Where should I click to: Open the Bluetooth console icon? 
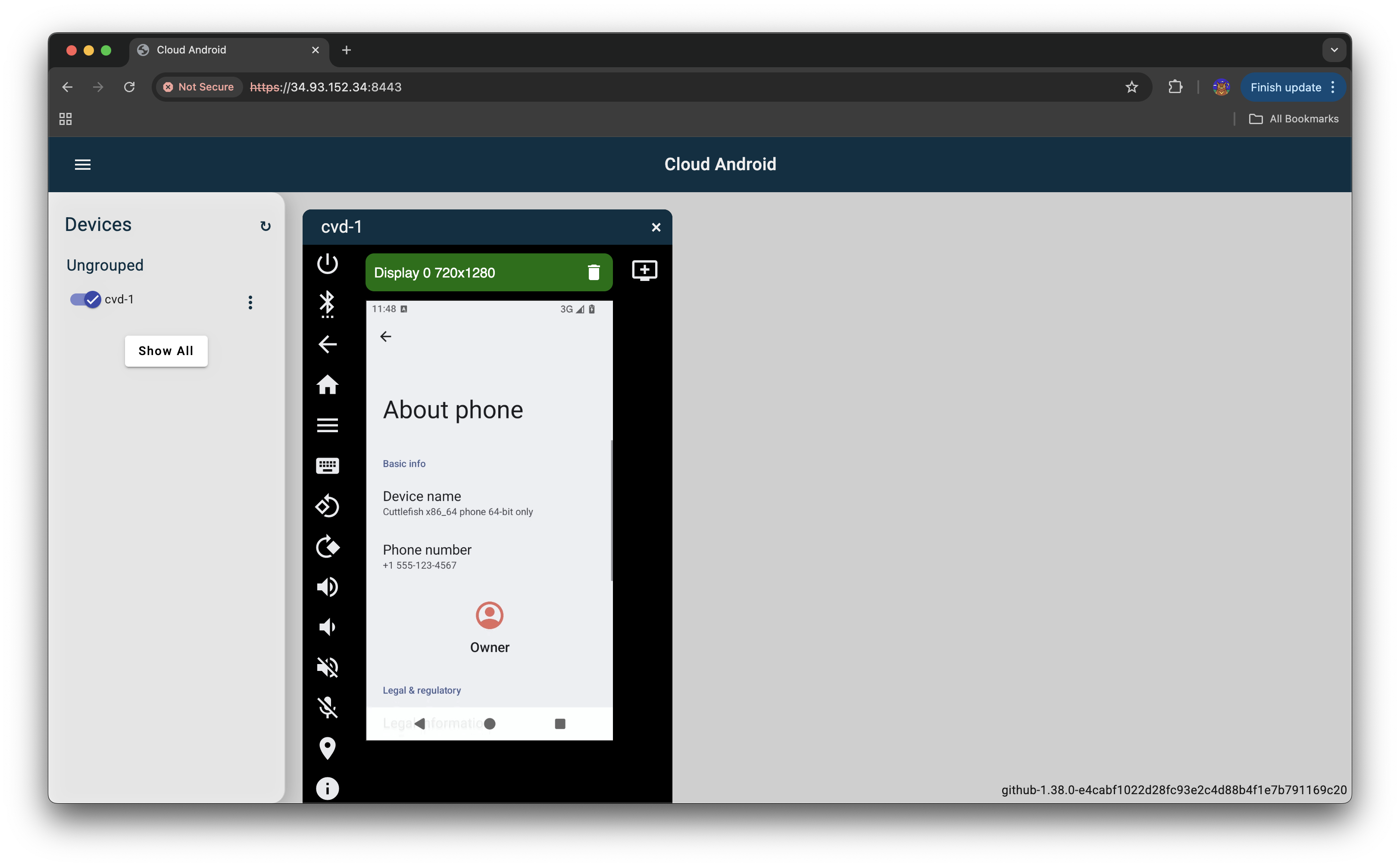click(328, 304)
